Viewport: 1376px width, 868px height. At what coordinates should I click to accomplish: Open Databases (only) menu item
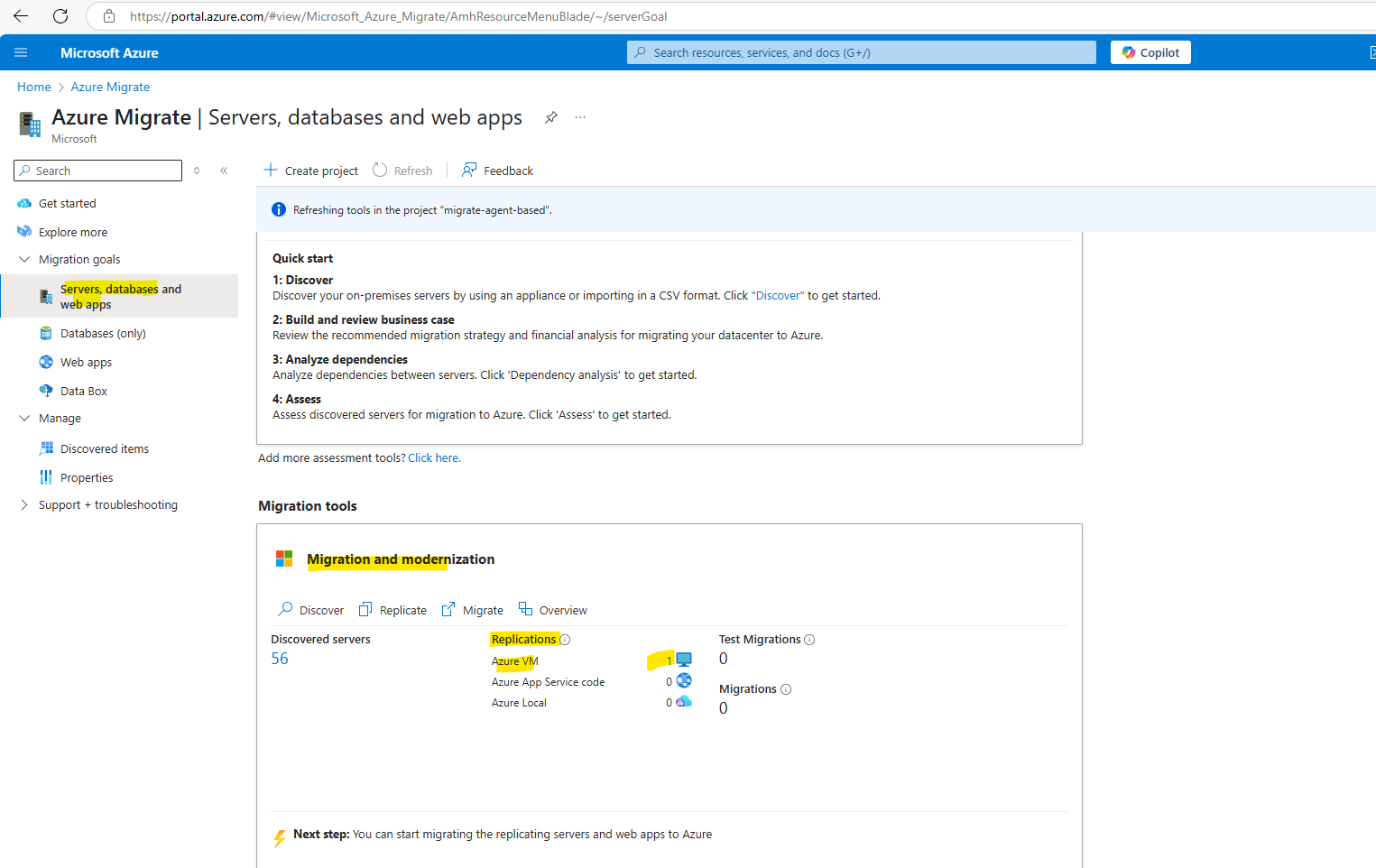(x=103, y=333)
